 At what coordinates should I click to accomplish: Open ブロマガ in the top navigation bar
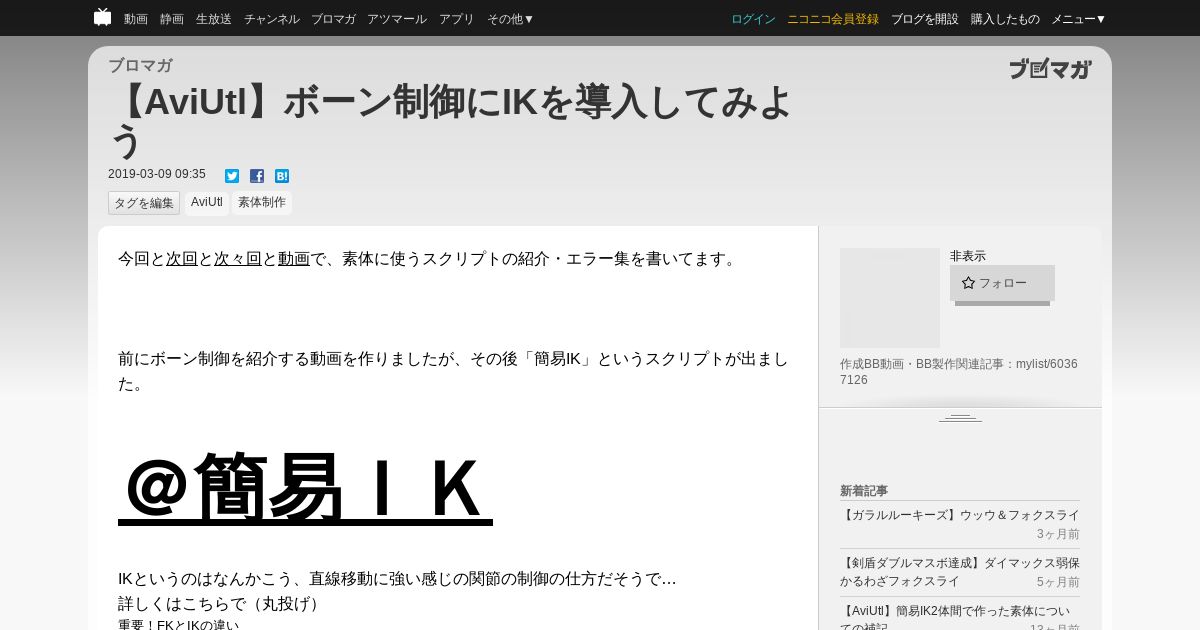point(333,19)
